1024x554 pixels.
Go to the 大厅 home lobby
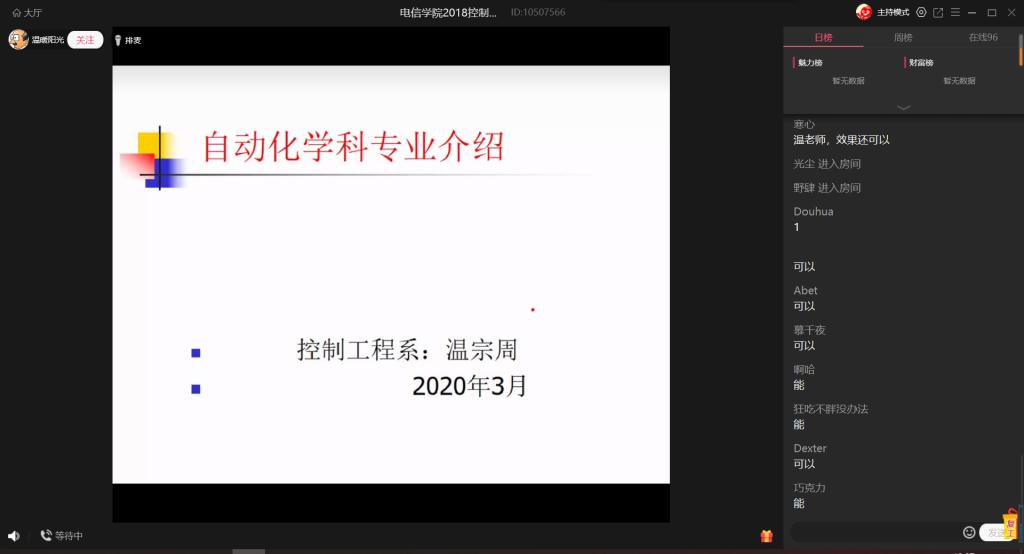[27, 12]
